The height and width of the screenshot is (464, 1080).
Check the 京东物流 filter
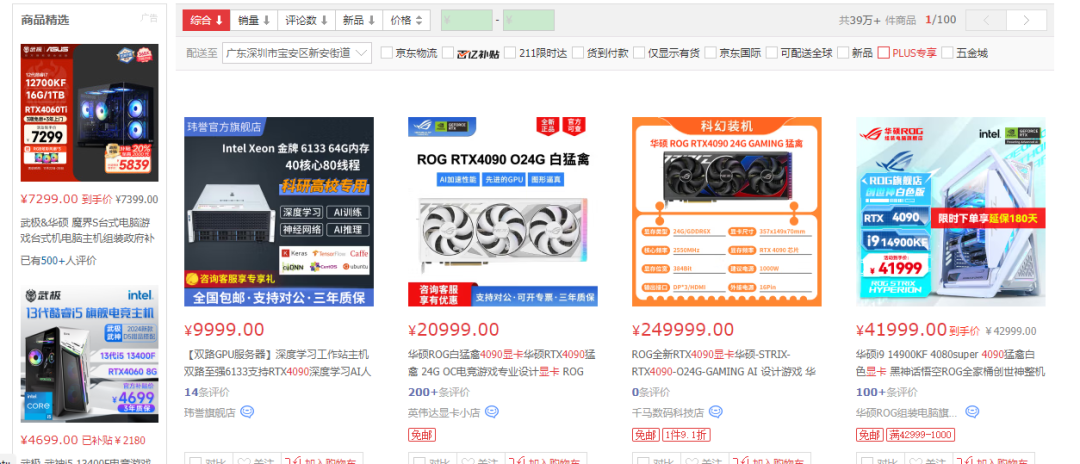click(387, 52)
